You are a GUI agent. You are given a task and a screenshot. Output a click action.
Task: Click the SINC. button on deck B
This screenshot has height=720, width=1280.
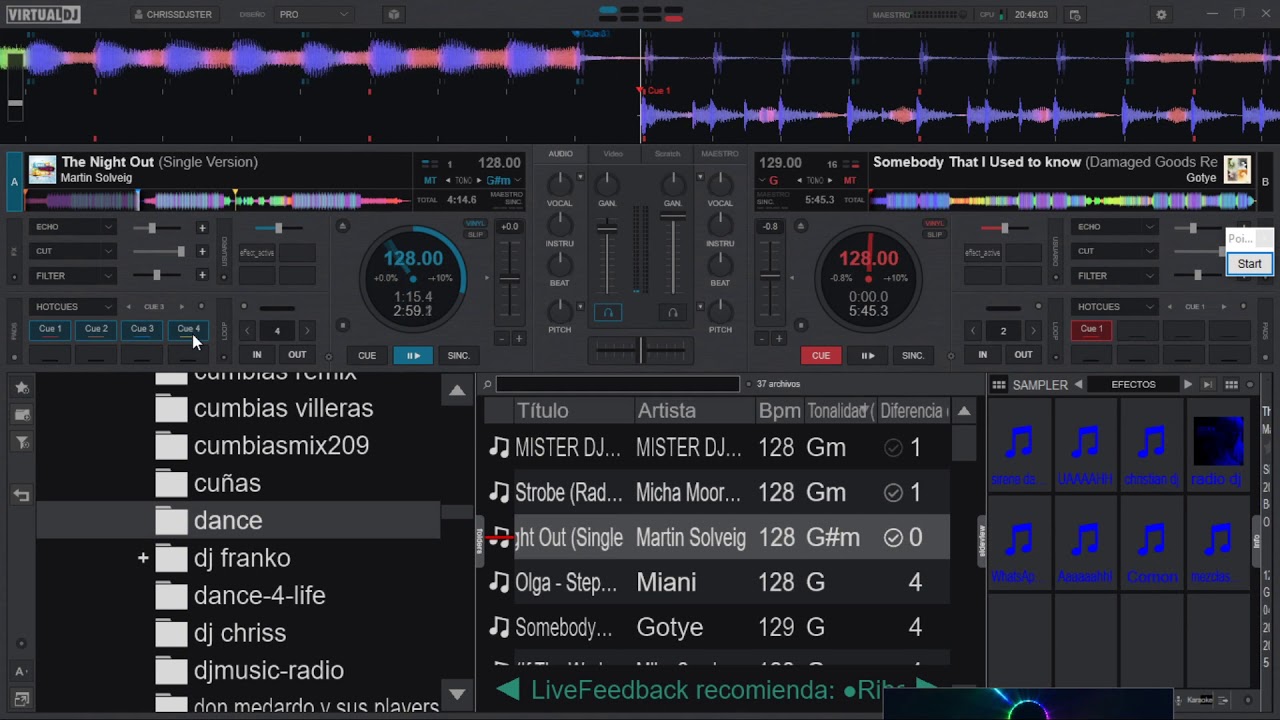pos(913,355)
